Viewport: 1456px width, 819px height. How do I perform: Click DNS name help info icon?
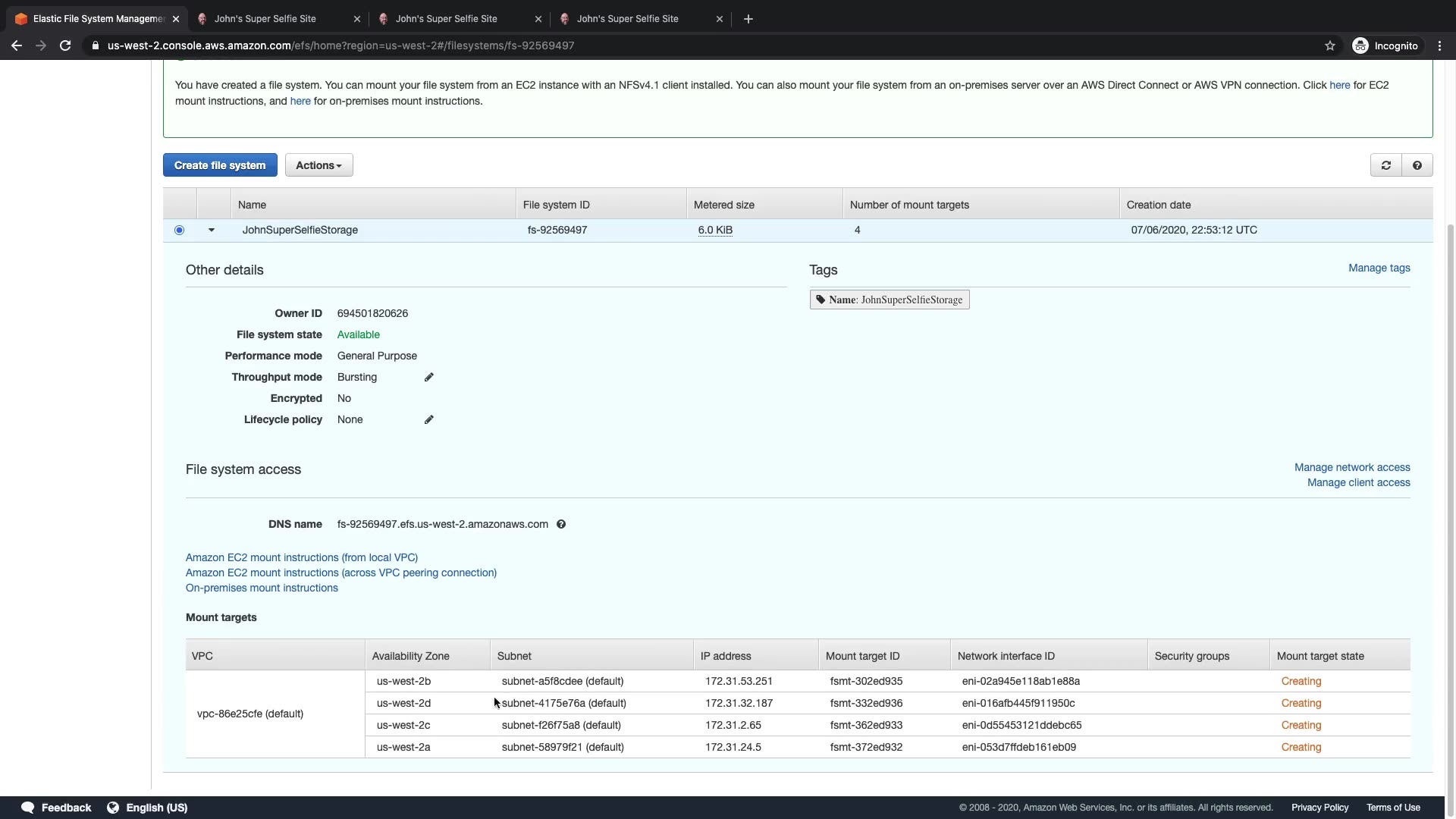point(561,524)
